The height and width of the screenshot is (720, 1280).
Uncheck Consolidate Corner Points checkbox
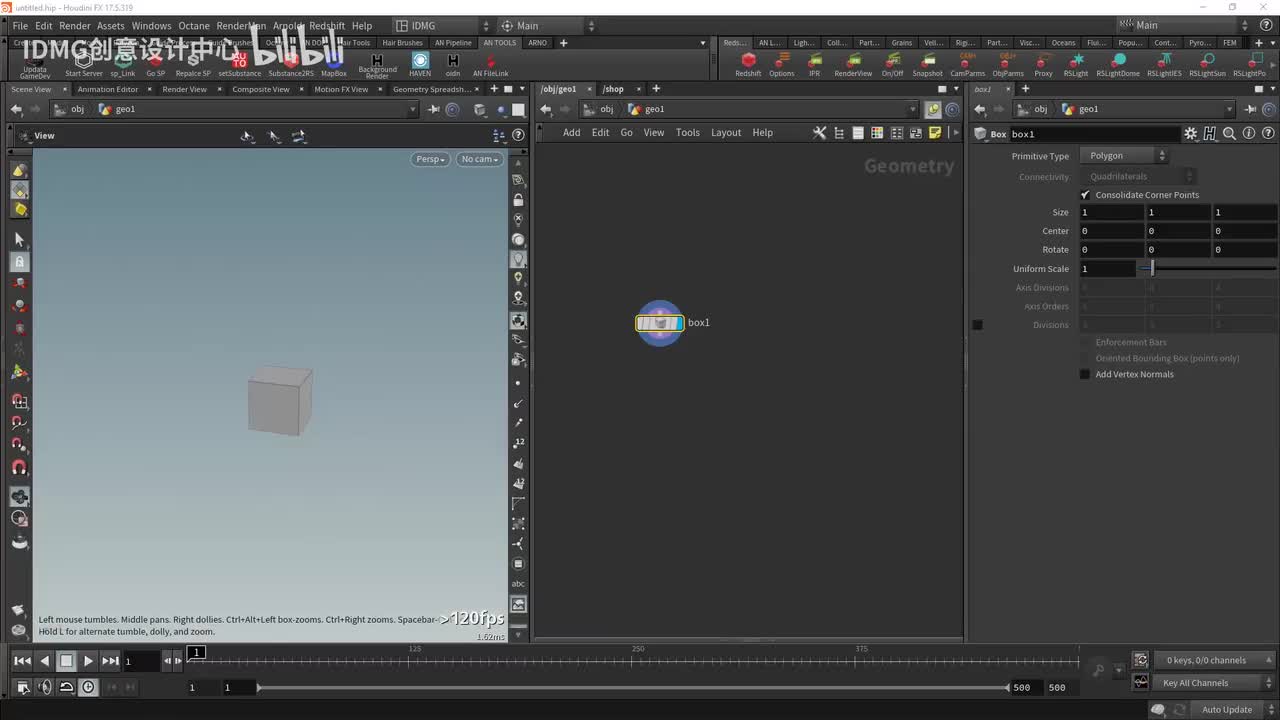pos(1085,195)
